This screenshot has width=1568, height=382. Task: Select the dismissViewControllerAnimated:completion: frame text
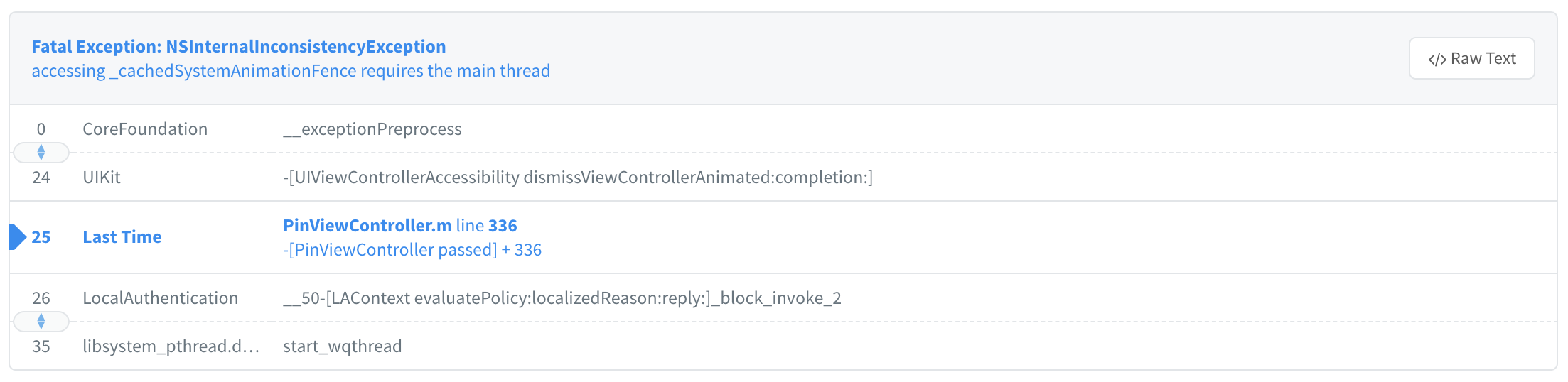pos(577,178)
